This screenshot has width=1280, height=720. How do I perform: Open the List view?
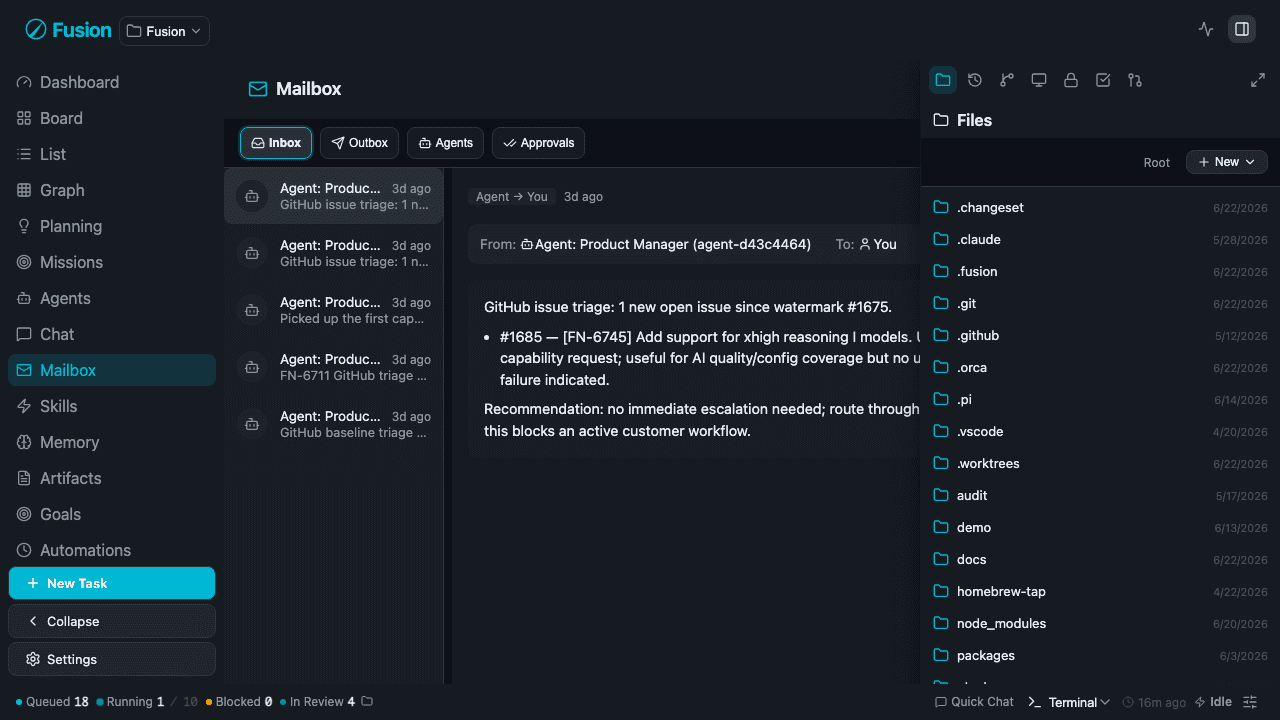112,154
